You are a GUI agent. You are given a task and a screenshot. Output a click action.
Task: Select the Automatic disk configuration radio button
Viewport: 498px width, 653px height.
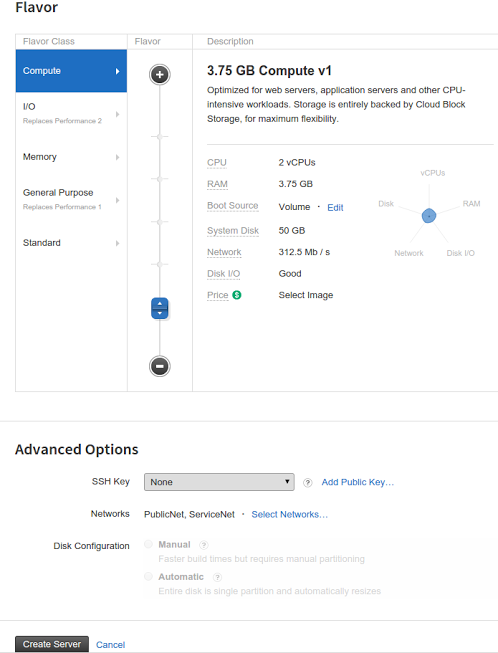pos(148,576)
